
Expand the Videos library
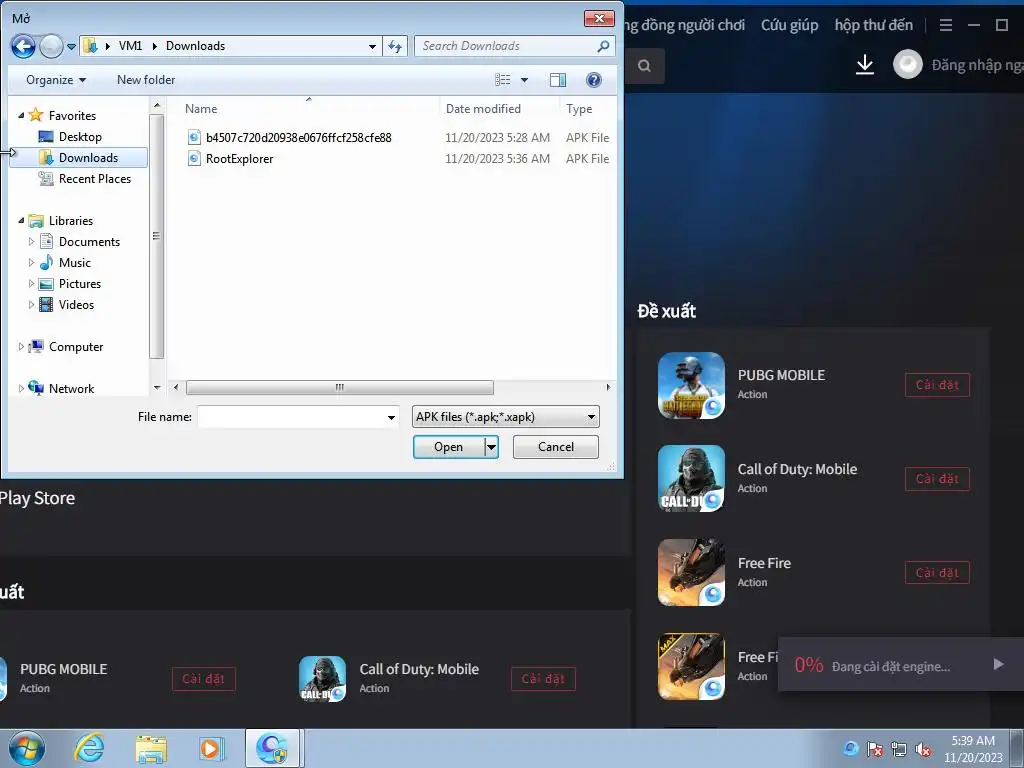tap(31, 304)
